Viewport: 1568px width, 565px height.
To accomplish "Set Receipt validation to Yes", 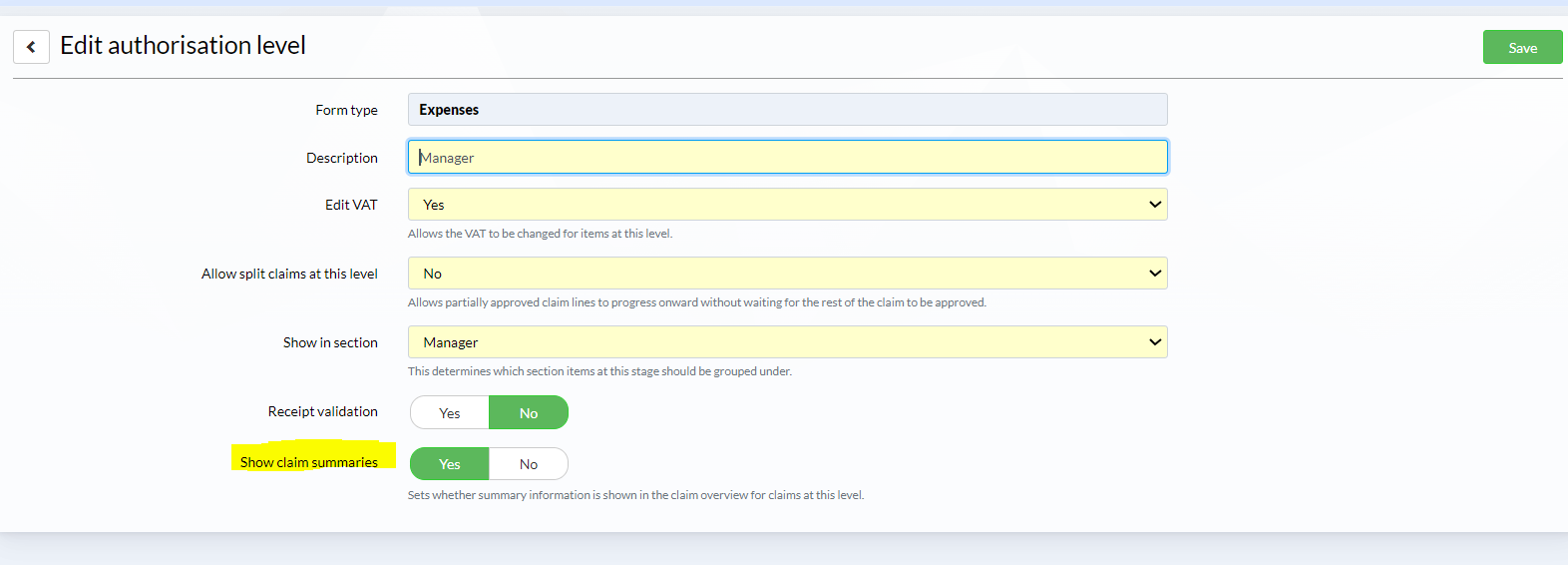I will pyautogui.click(x=450, y=412).
